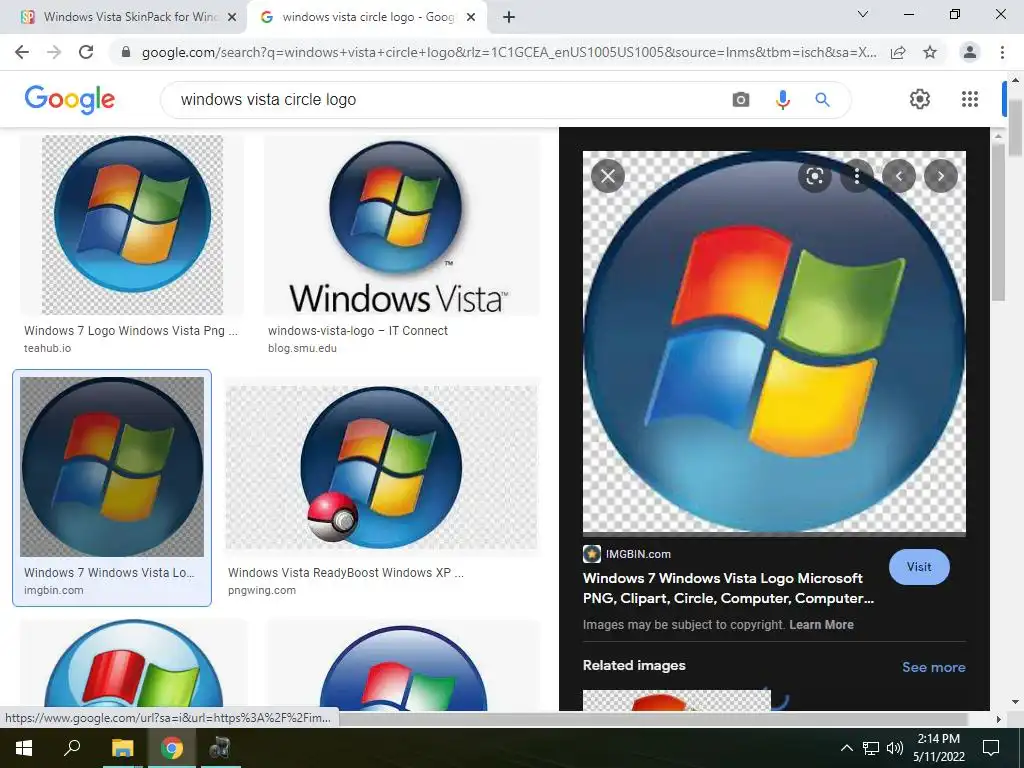Image resolution: width=1024 pixels, height=768 pixels.
Task: Select the windows vista circle logo tab
Action: tap(367, 17)
